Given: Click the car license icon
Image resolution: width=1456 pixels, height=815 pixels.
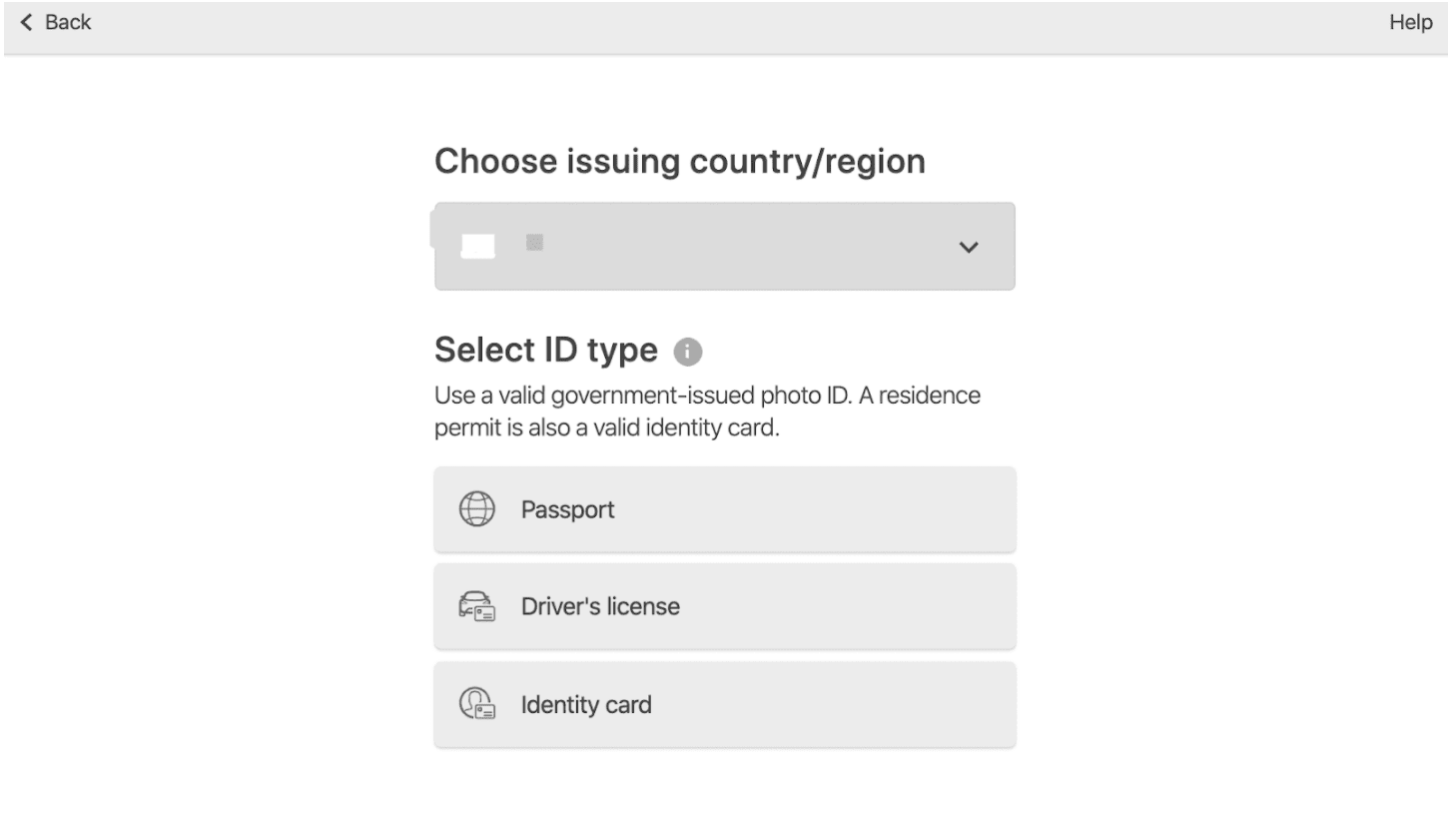Looking at the screenshot, I should point(476,606).
